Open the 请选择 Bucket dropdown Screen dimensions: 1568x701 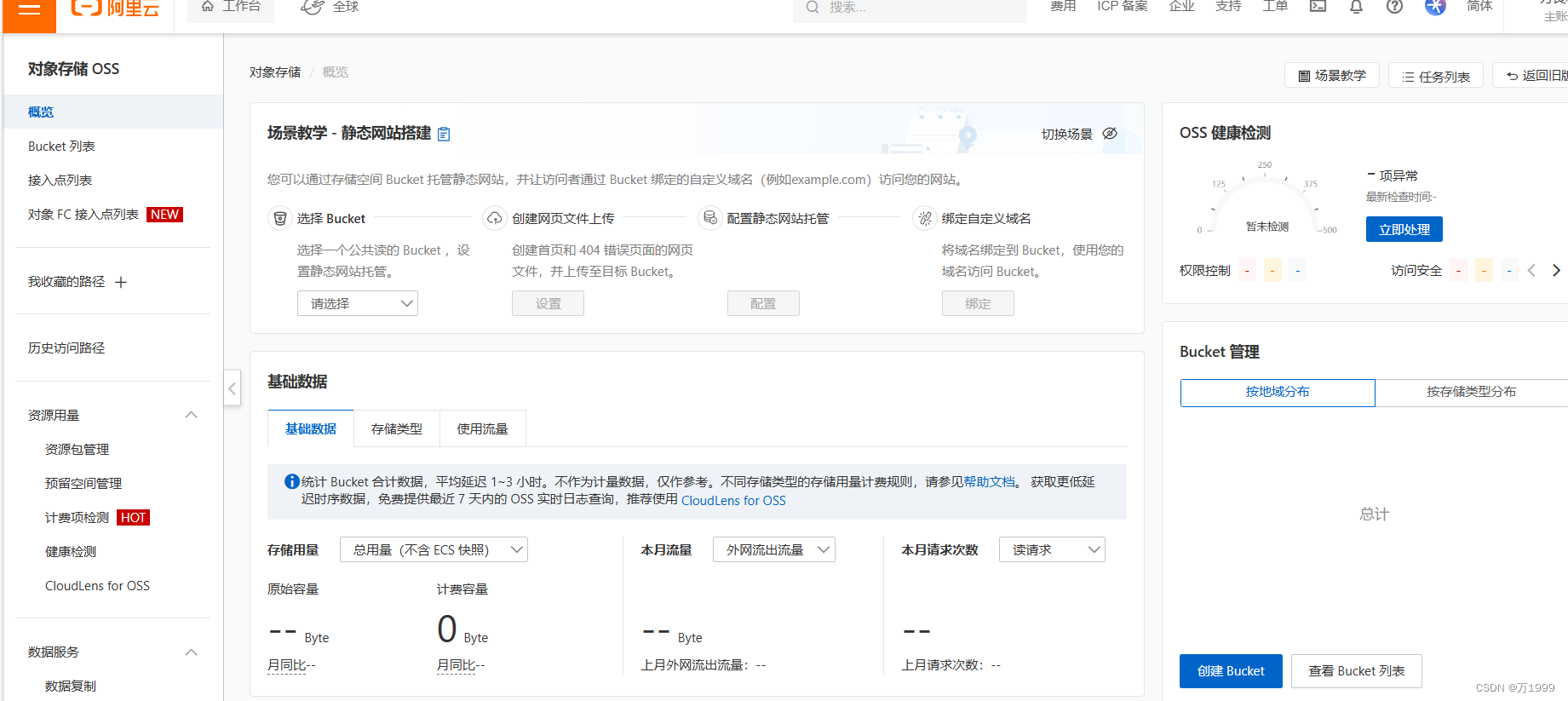pos(358,303)
